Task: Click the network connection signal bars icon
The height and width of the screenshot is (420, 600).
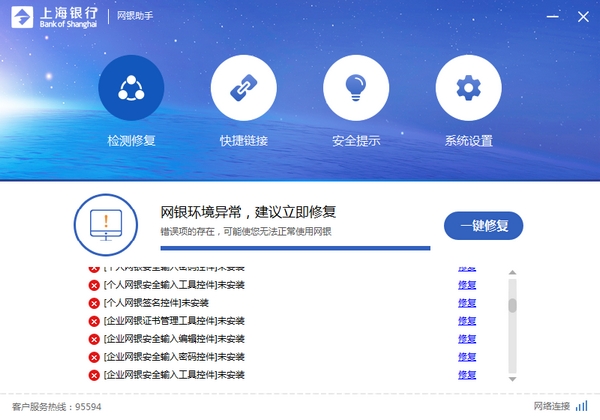Action: 582,406
